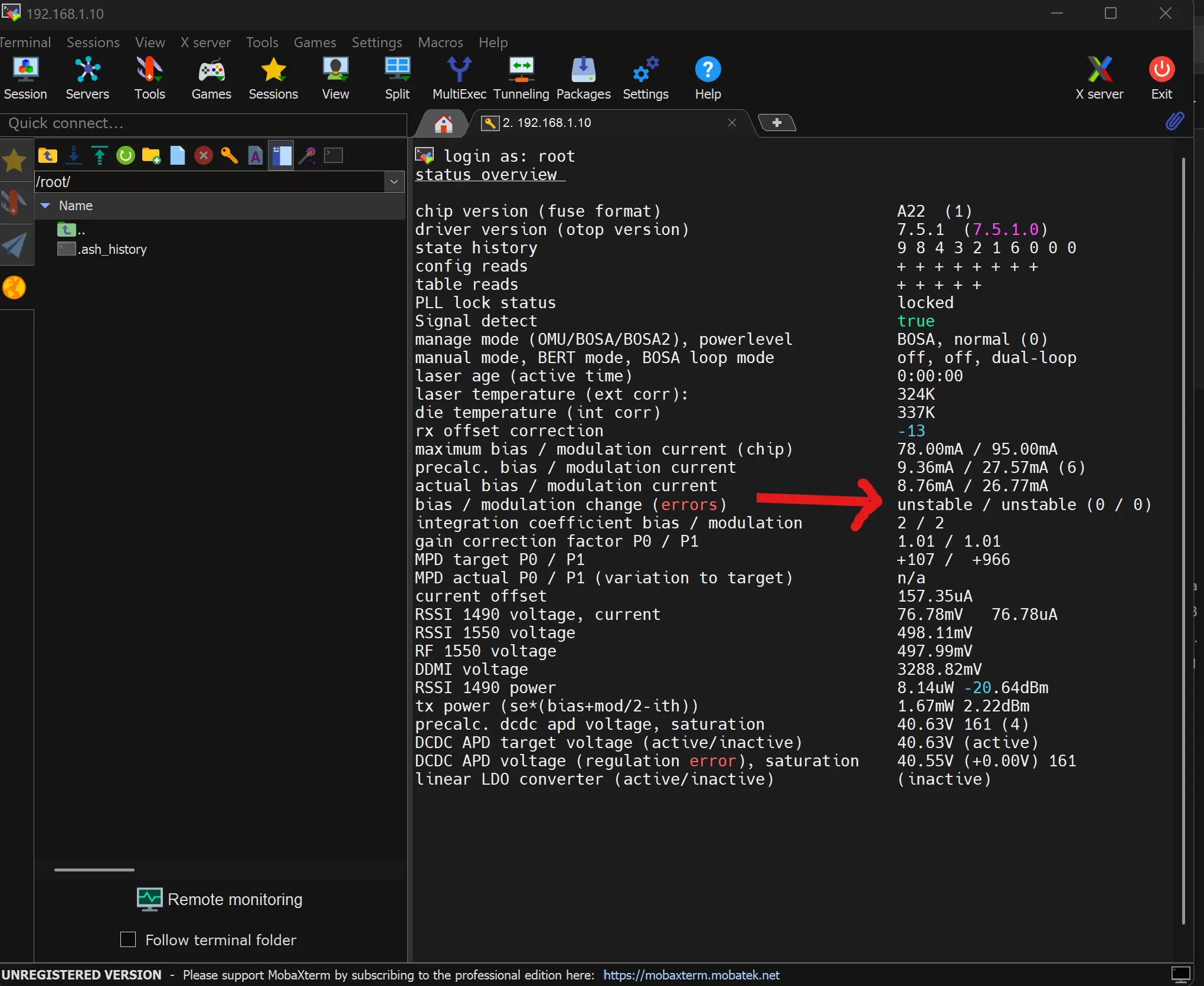Open the Games toolbar button

tap(211, 79)
